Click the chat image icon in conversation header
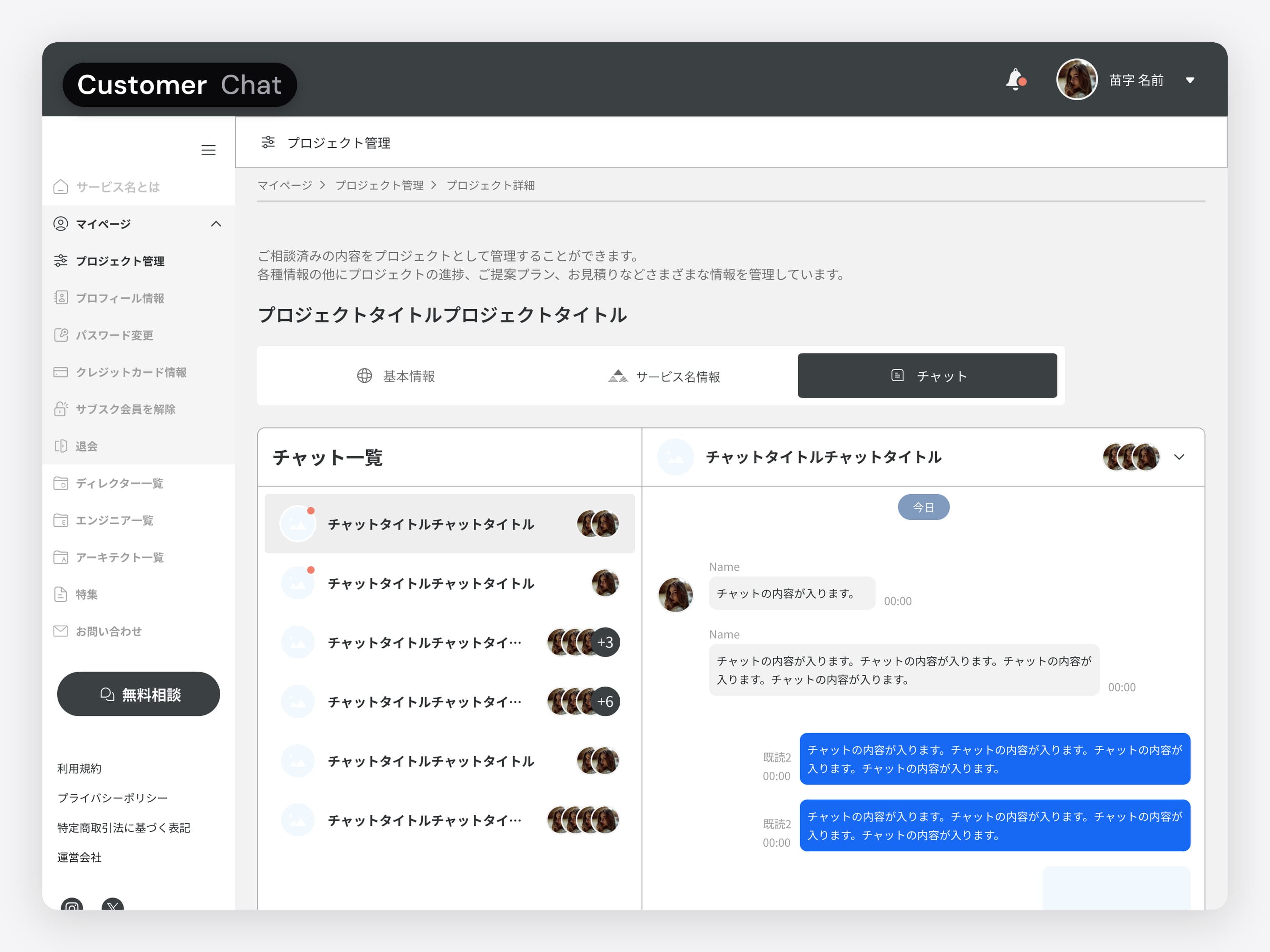The height and width of the screenshot is (952, 1270). [675, 457]
